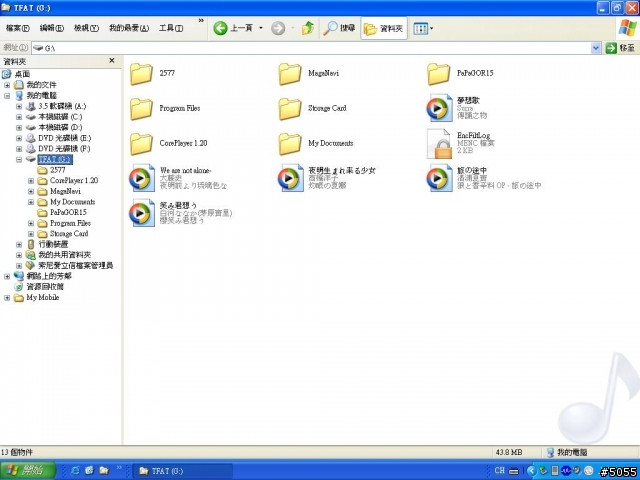The width and height of the screenshot is (640, 480).
Task: Select My Mobile in the folder tree
Action: [42, 297]
